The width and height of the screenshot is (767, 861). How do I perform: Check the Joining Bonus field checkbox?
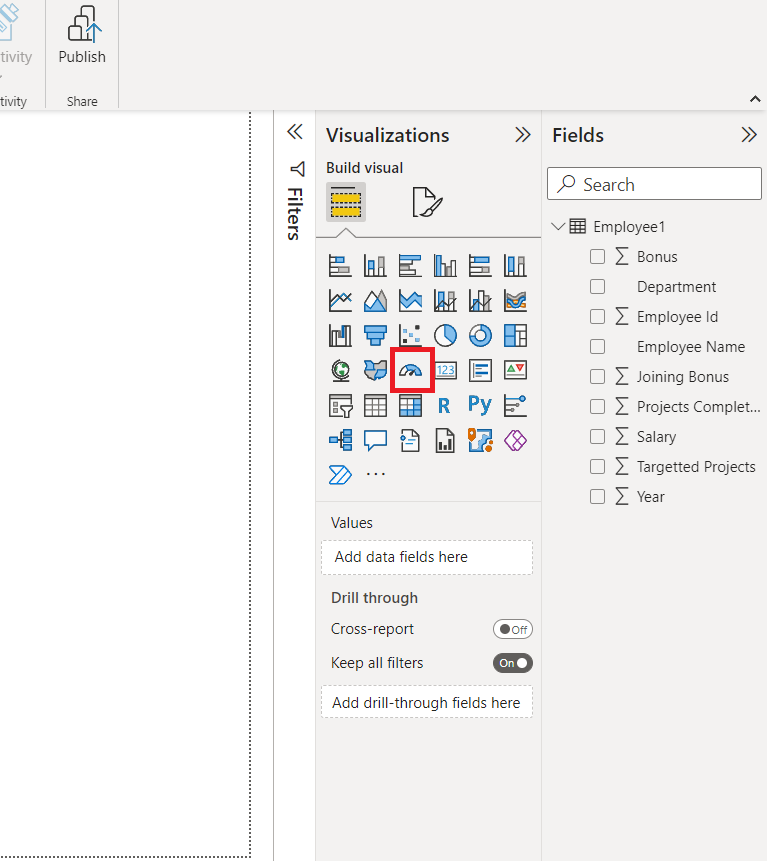click(x=597, y=377)
